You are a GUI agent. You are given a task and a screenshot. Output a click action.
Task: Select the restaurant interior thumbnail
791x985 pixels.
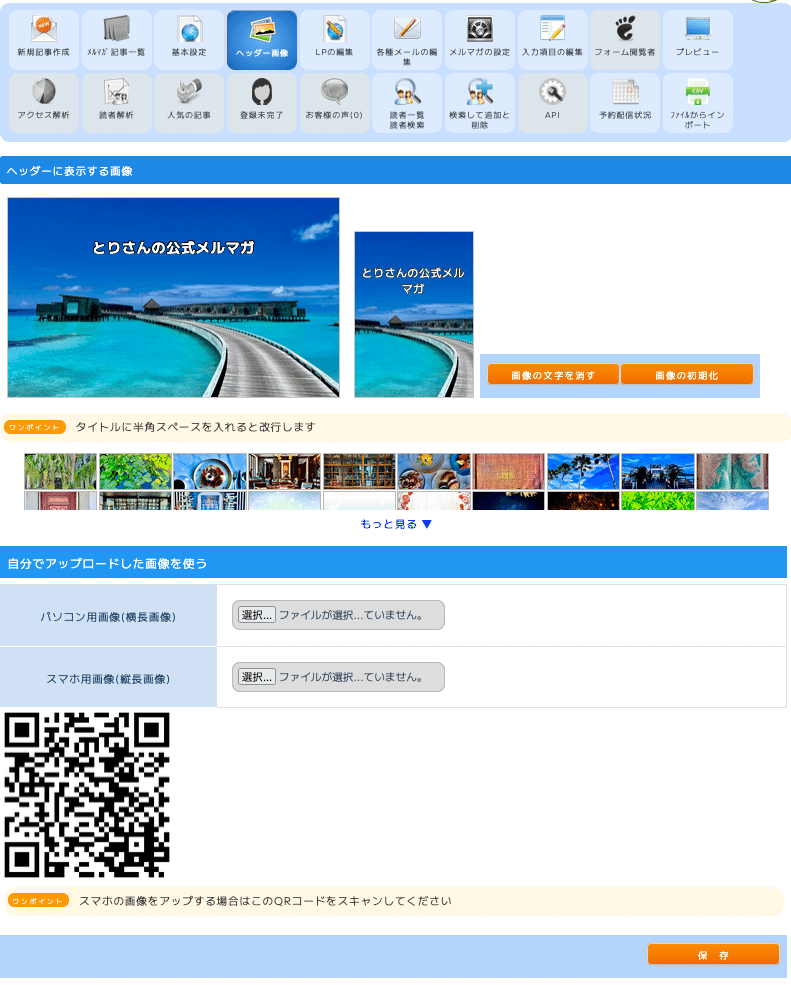coord(285,471)
